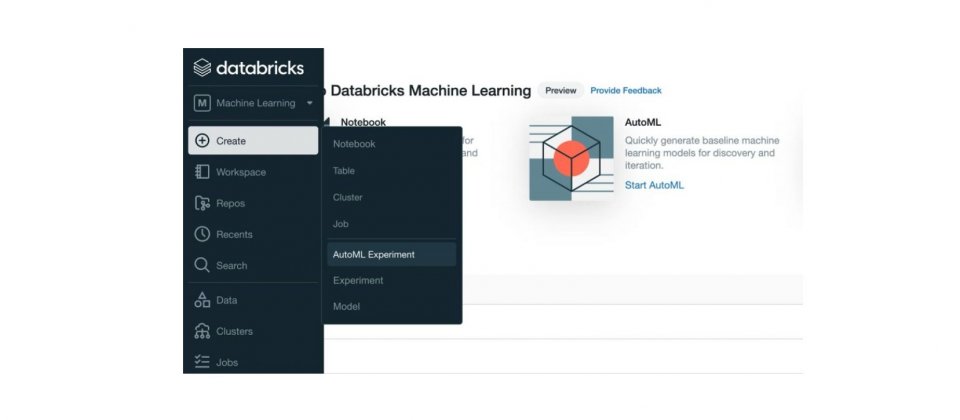
Task: Click the AutoML description text
Action: (x=702, y=153)
